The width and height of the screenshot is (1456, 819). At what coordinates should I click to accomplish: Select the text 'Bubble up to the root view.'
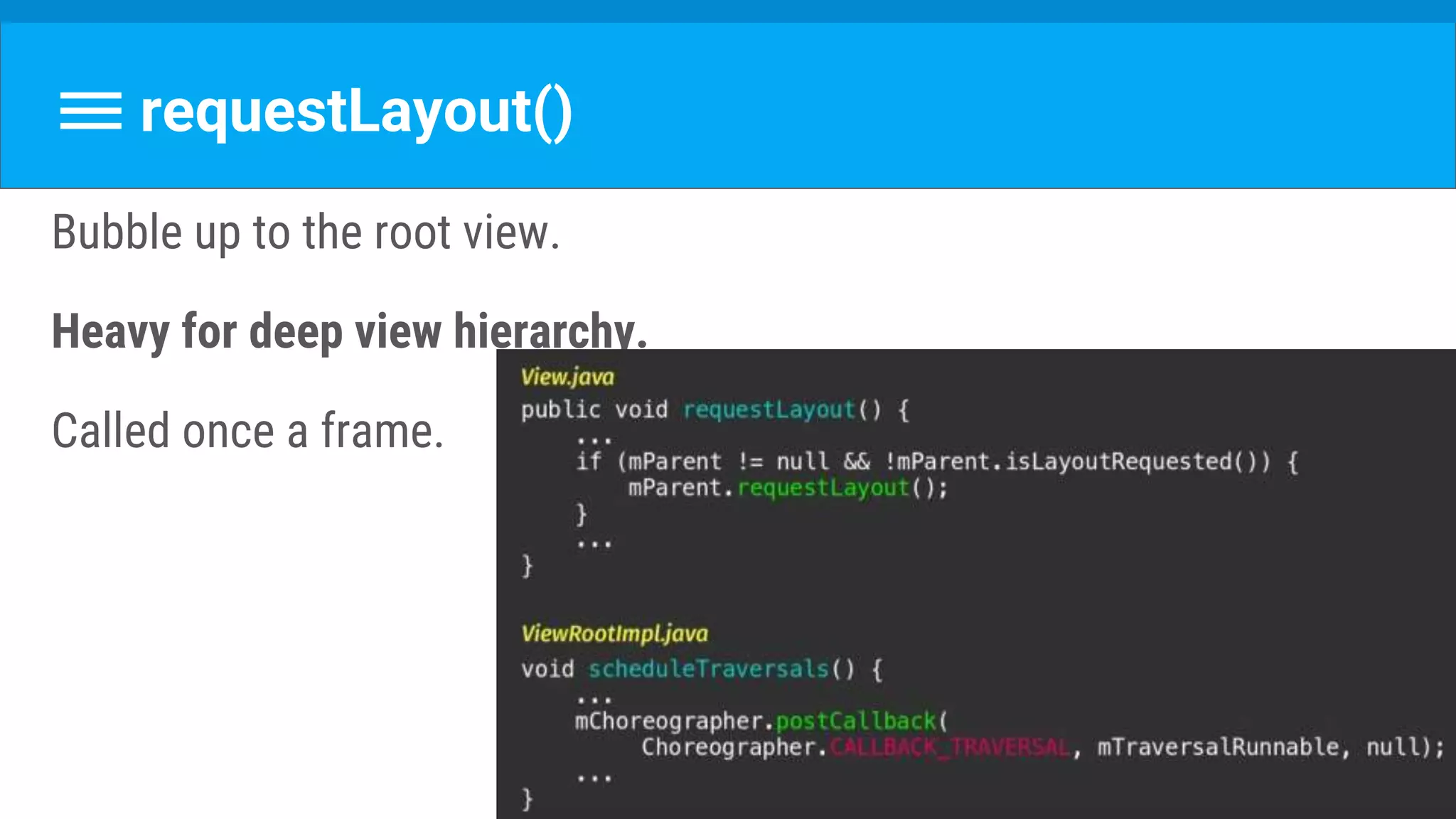[306, 232]
